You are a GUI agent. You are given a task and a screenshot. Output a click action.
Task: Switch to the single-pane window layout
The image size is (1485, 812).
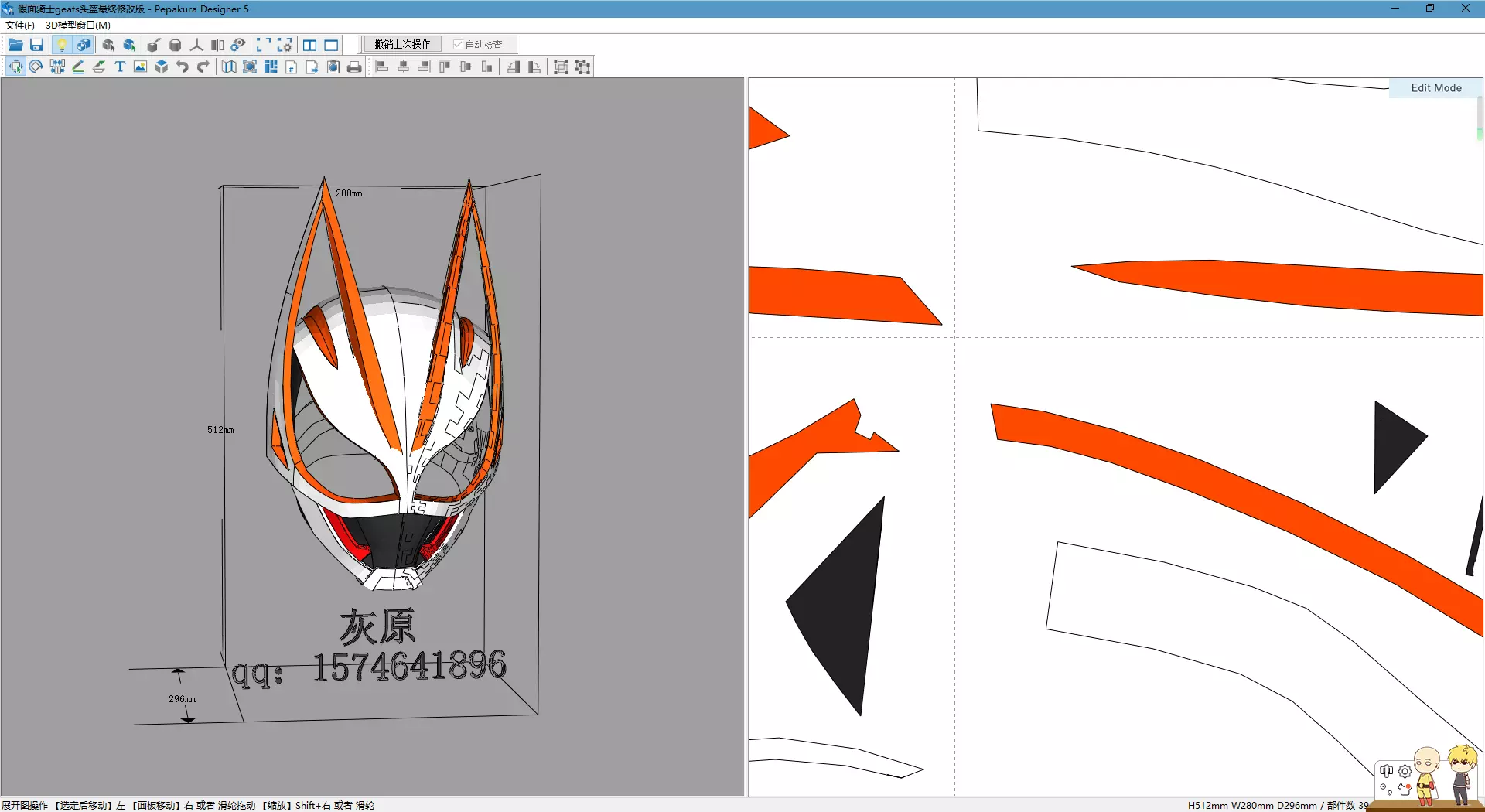pos(331,45)
